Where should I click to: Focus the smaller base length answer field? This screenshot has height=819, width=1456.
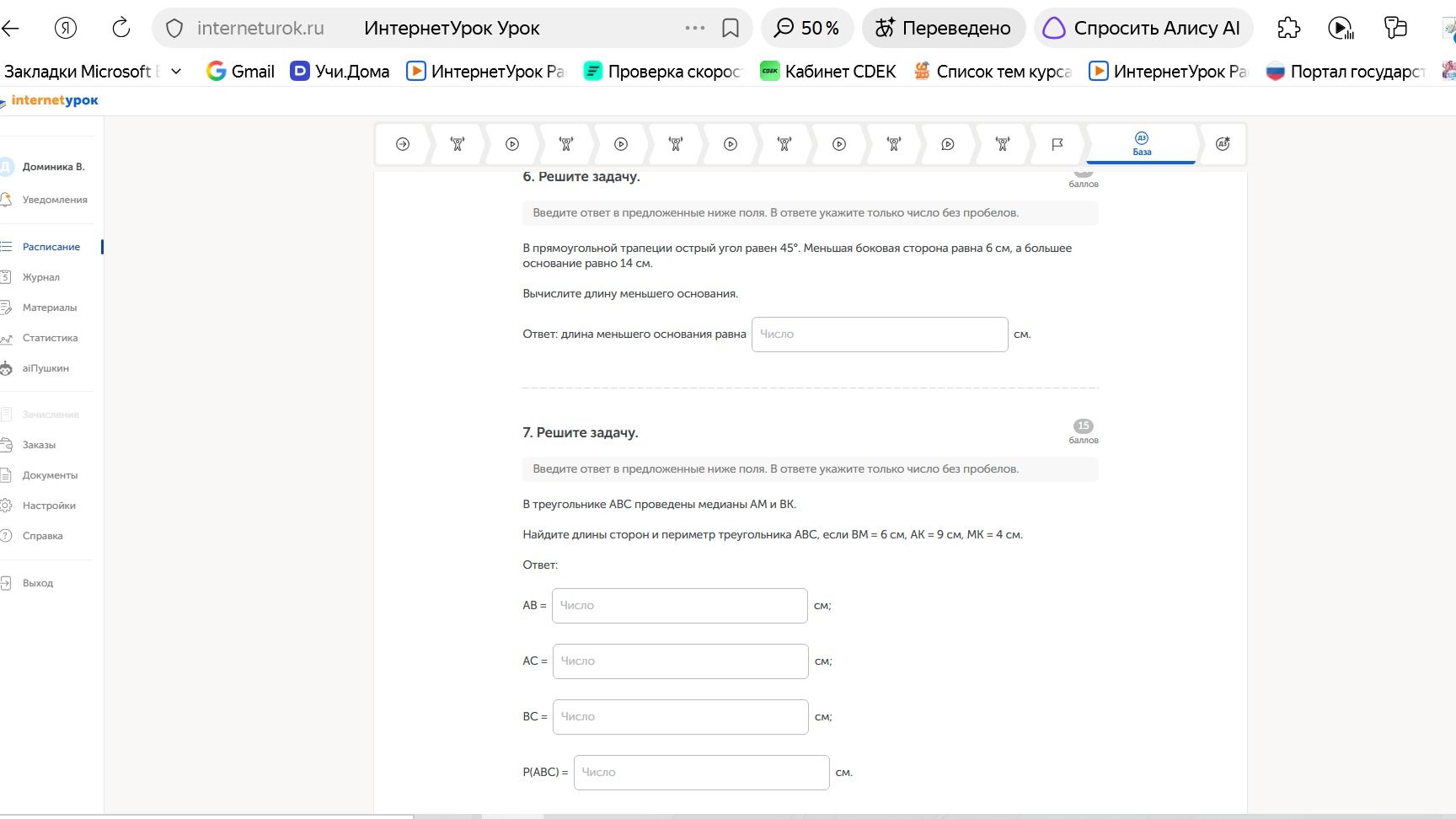click(x=880, y=335)
